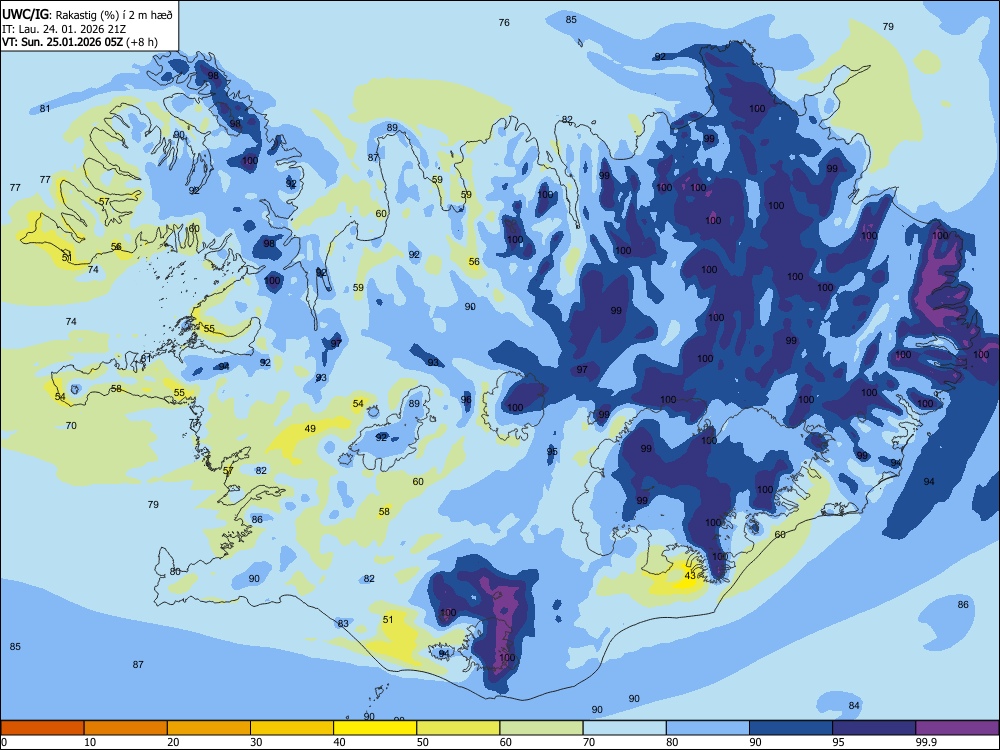Click the humidity value 96 on the map
1000x750 pixels.
coord(466,400)
